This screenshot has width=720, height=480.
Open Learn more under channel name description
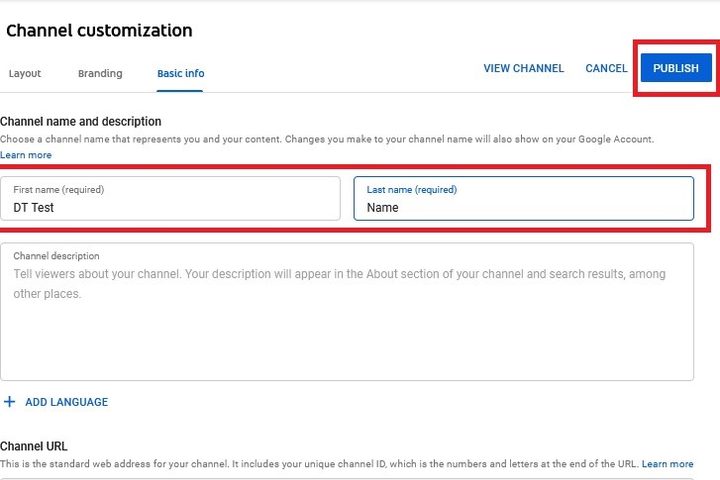pos(26,155)
